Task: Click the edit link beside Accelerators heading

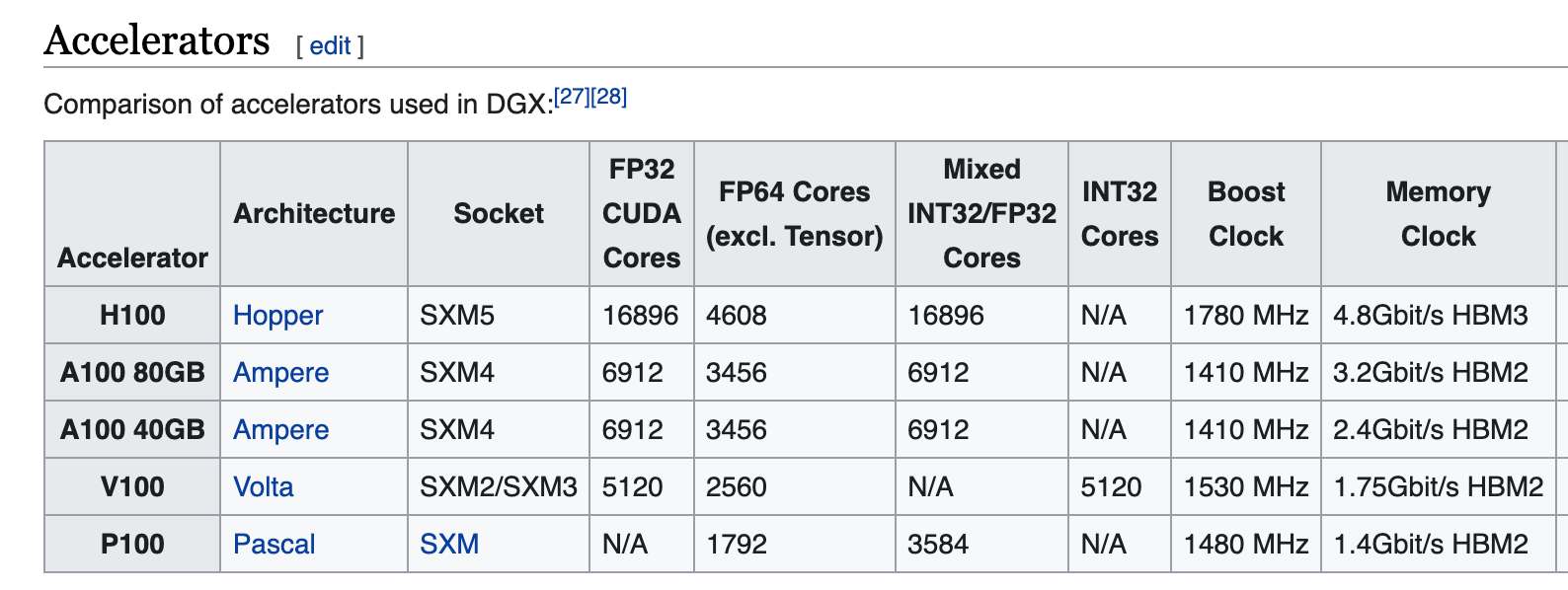Action: tap(330, 45)
